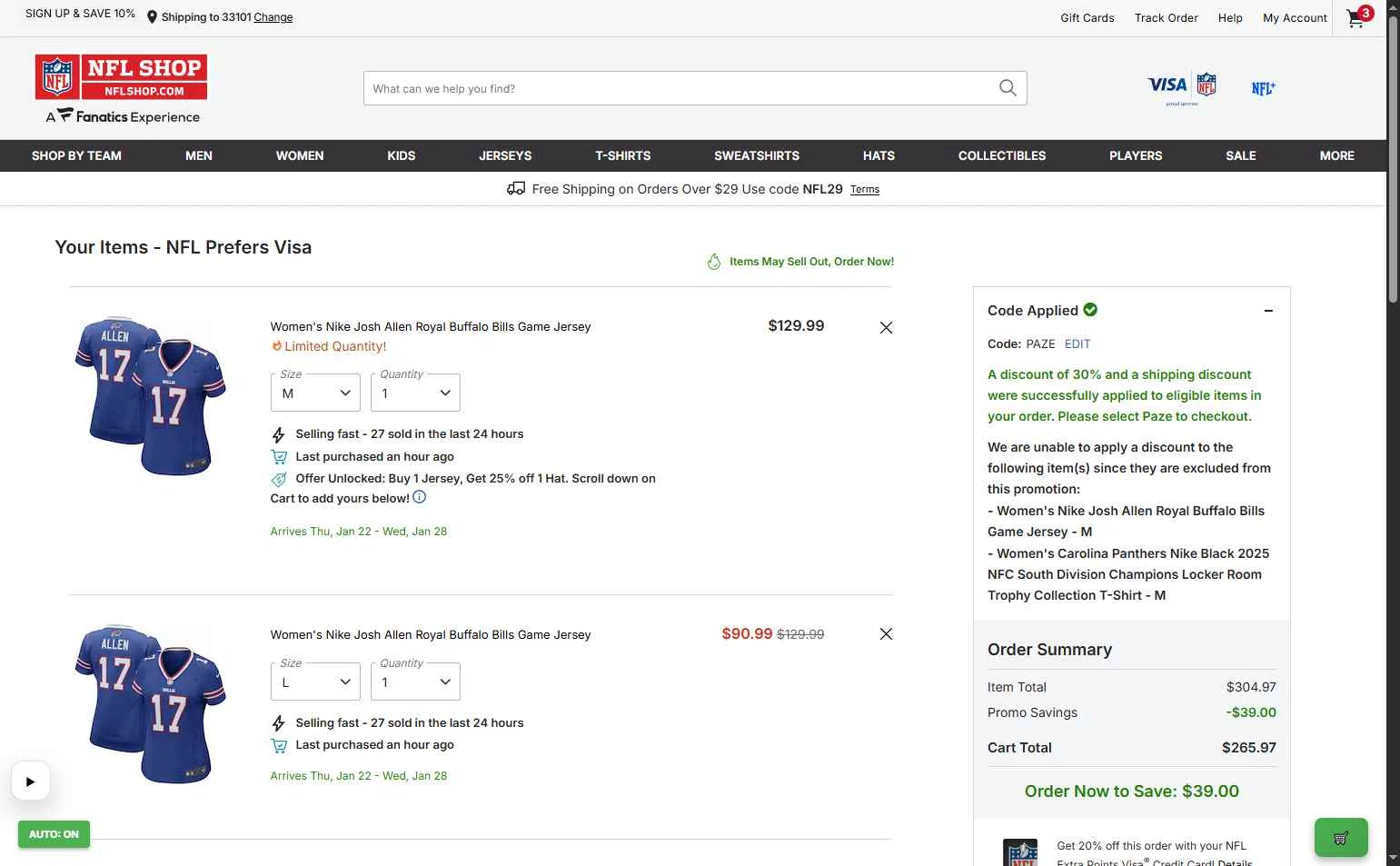This screenshot has width=1400, height=866.
Task: Click the search magnifier icon
Action: coord(1008,88)
